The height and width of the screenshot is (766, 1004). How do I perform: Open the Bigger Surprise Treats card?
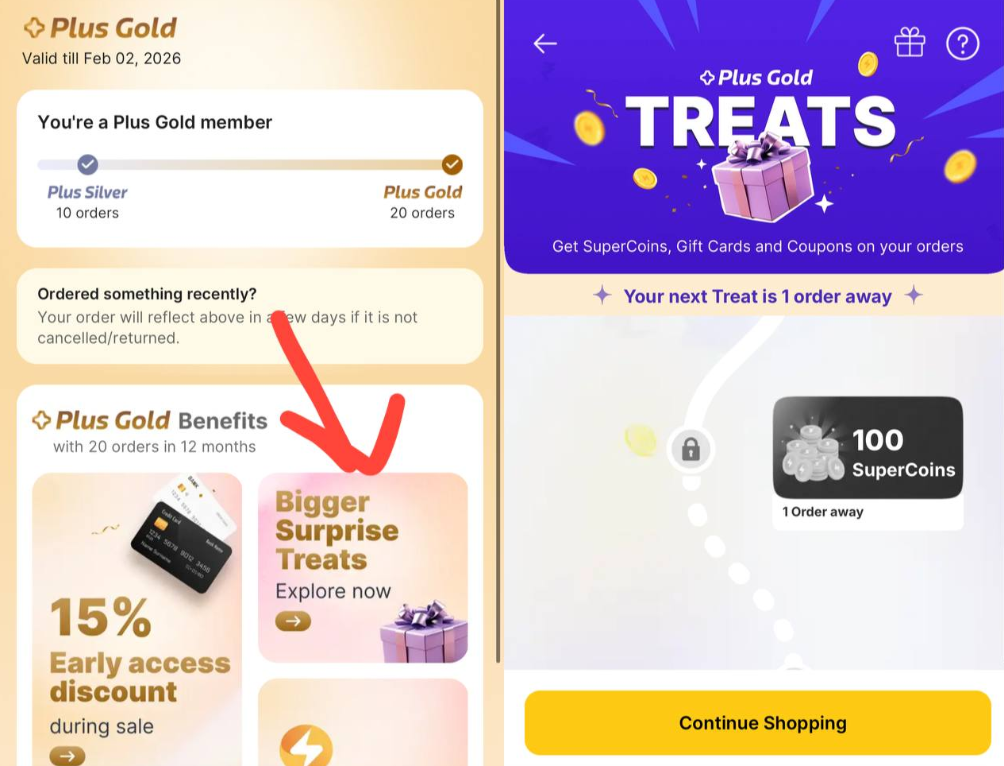coord(363,567)
